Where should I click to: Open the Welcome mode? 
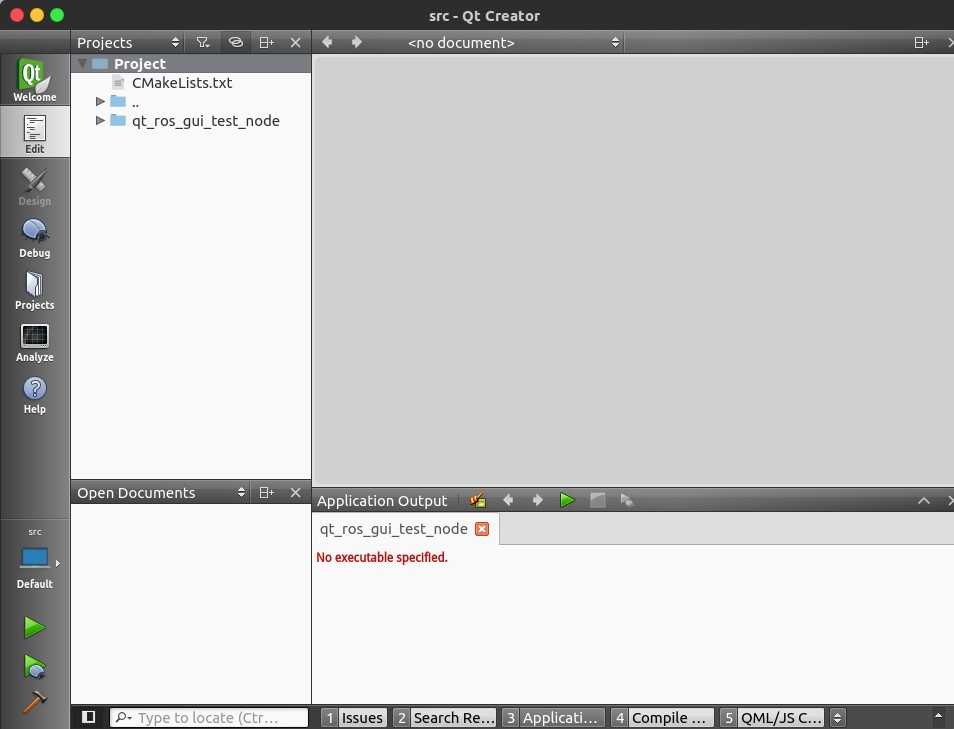[35, 80]
